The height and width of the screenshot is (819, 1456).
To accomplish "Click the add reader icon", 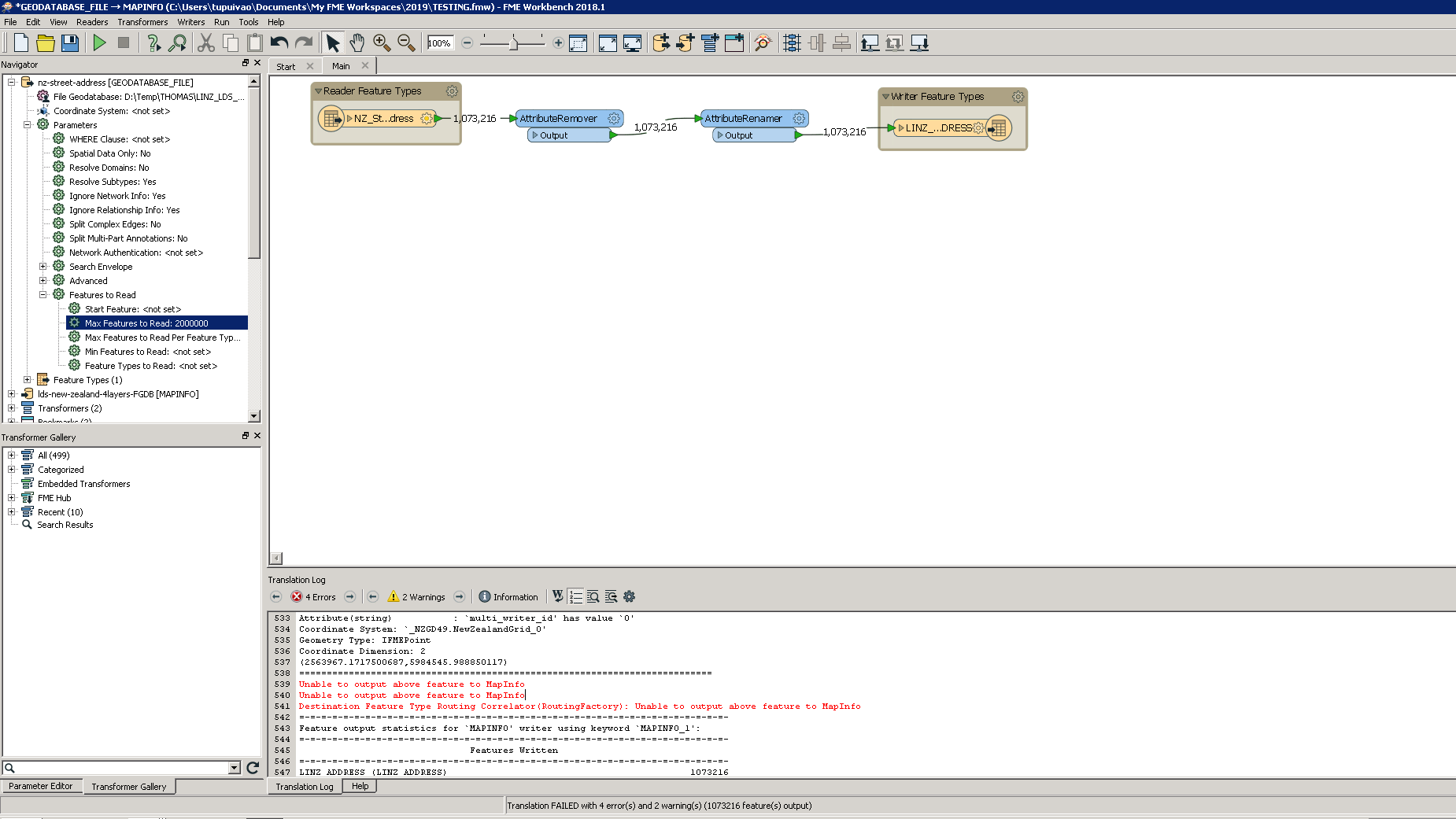I will (x=661, y=42).
